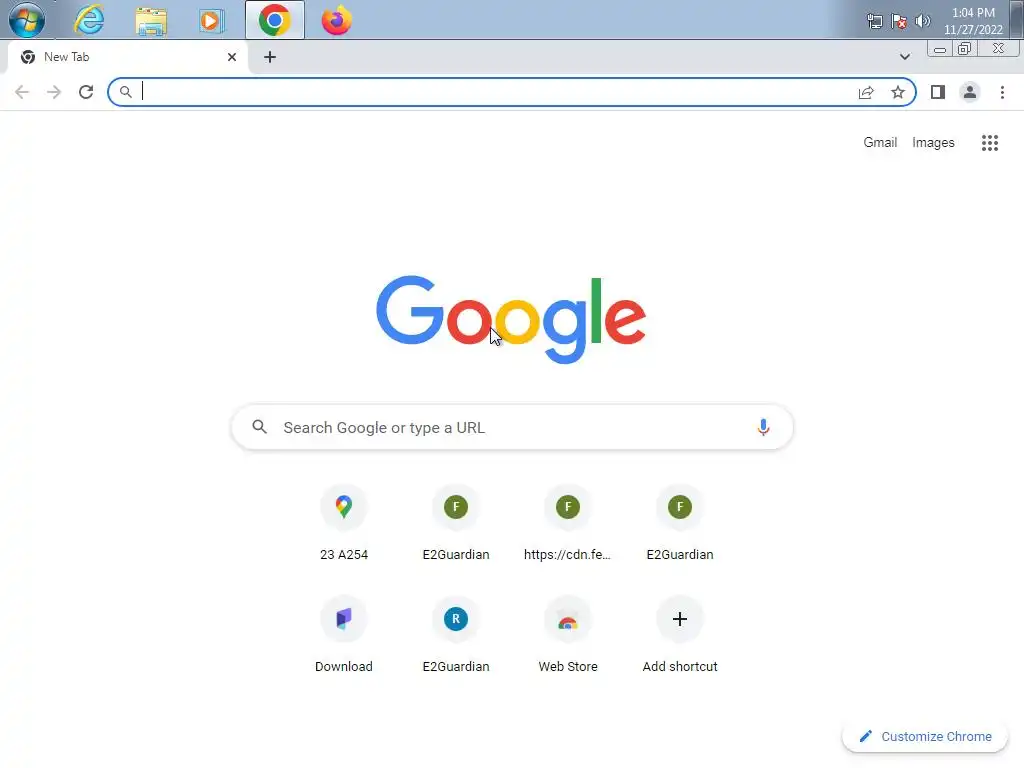This screenshot has height=768, width=1024.
Task: Go back with the back arrow
Action: coord(22,92)
